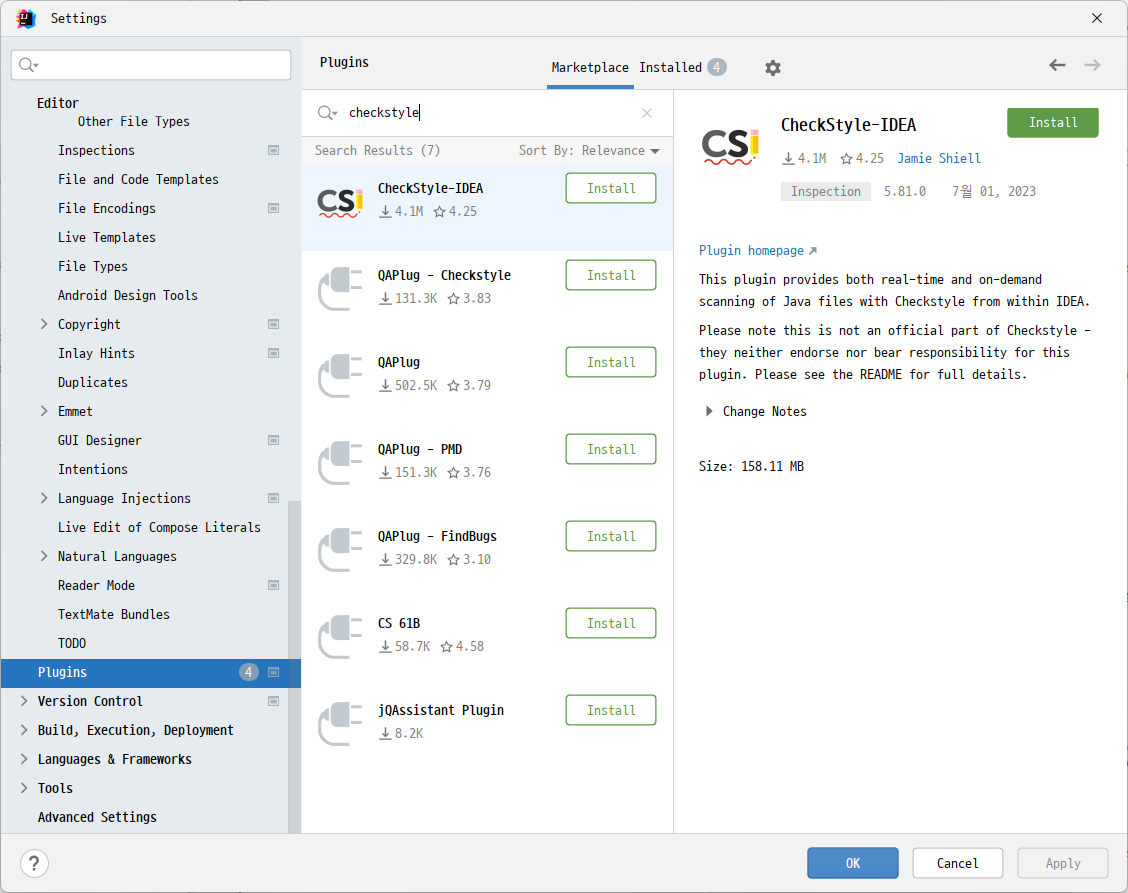Image resolution: width=1128 pixels, height=893 pixels.
Task: Open the Plugin homepage link
Action: point(758,250)
